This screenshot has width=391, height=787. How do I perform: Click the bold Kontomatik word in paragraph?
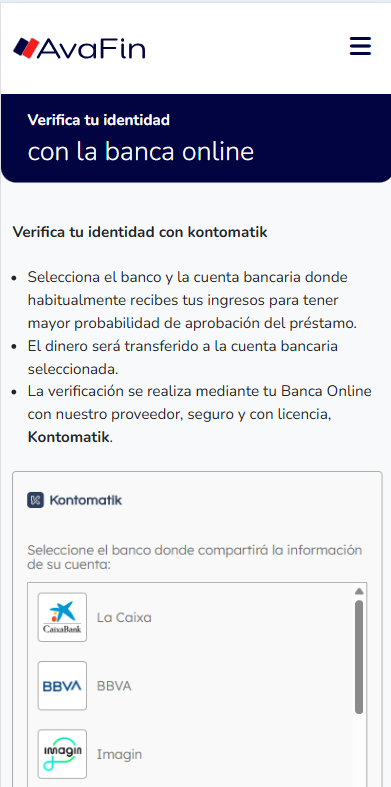68,437
